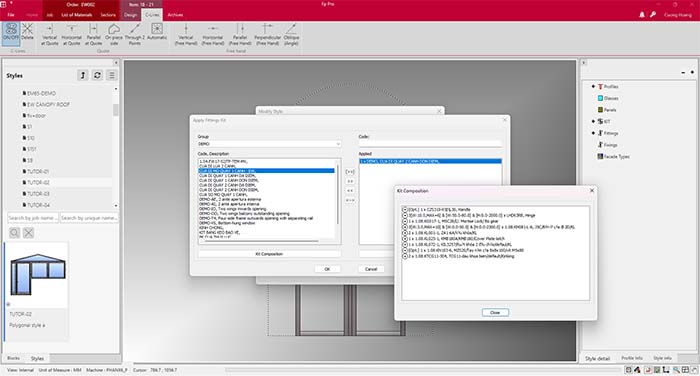The width and height of the screenshot is (700, 376).
Task: Select On piece side tool
Action: coord(114,34)
